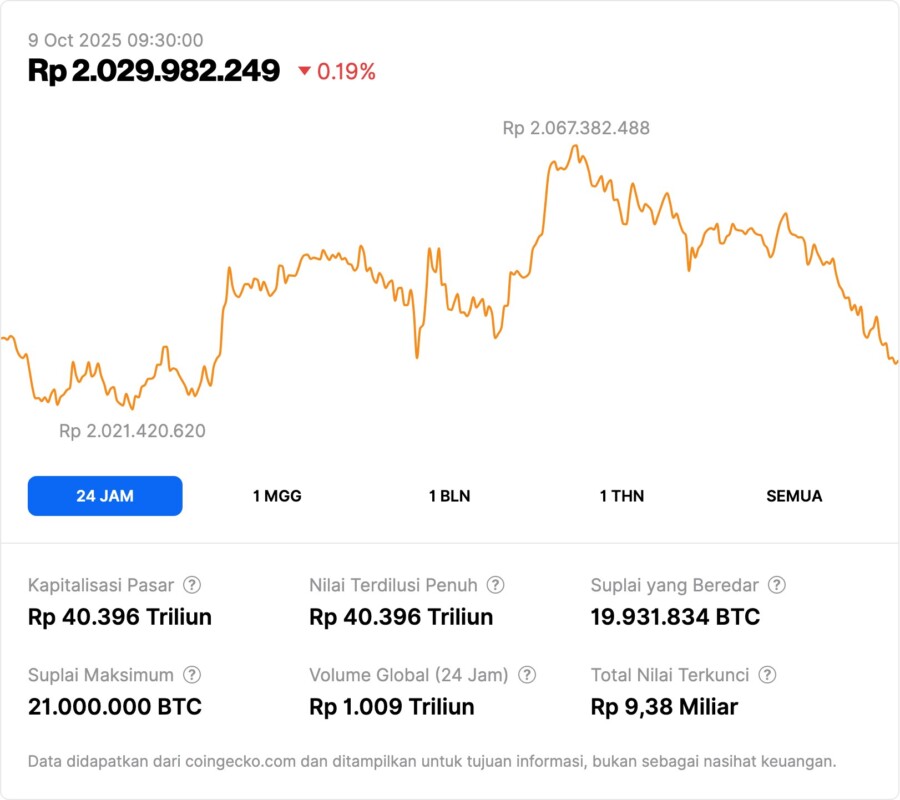Select the 24 JAM time range
The width and height of the screenshot is (900, 800).
(105, 496)
